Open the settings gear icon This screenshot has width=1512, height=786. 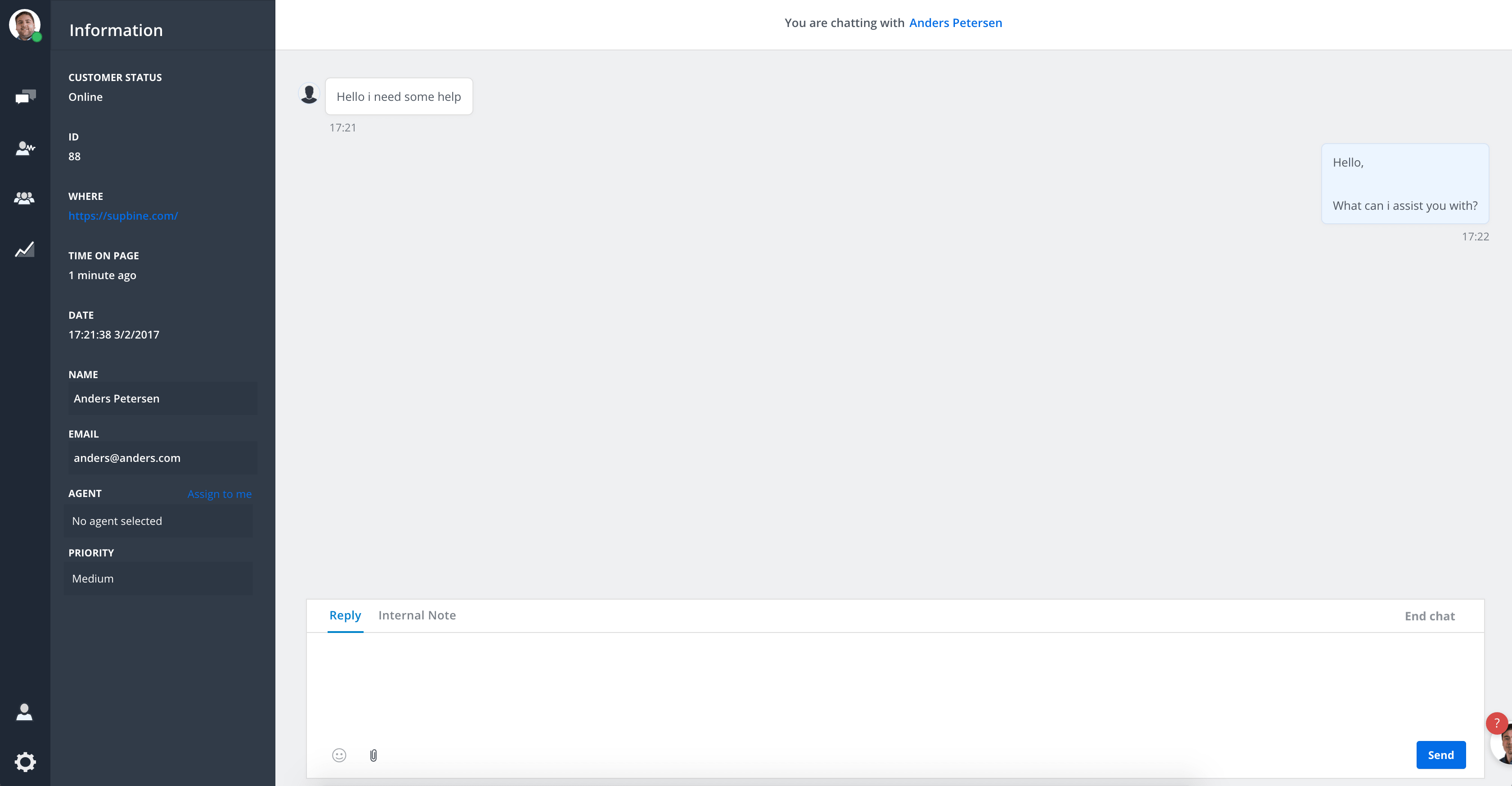pos(25,762)
